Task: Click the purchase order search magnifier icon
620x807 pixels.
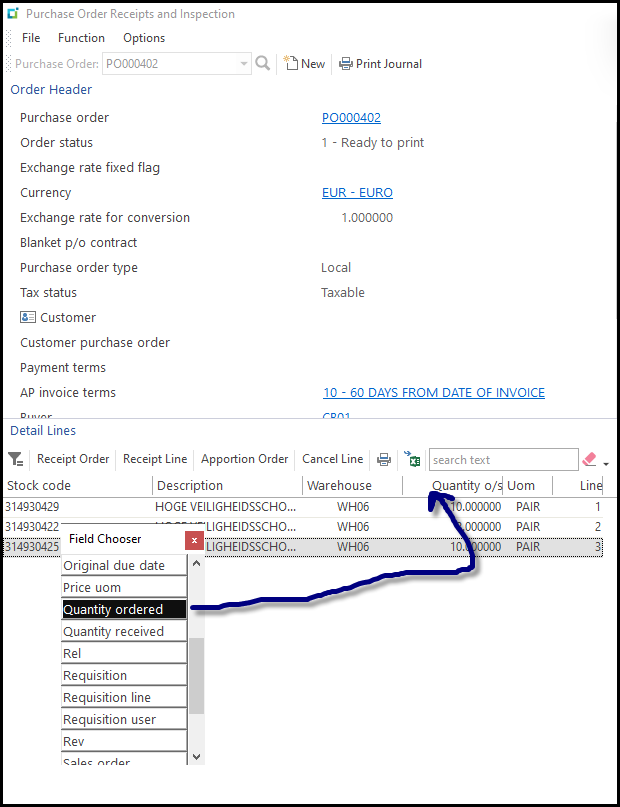Action: pyautogui.click(x=263, y=64)
